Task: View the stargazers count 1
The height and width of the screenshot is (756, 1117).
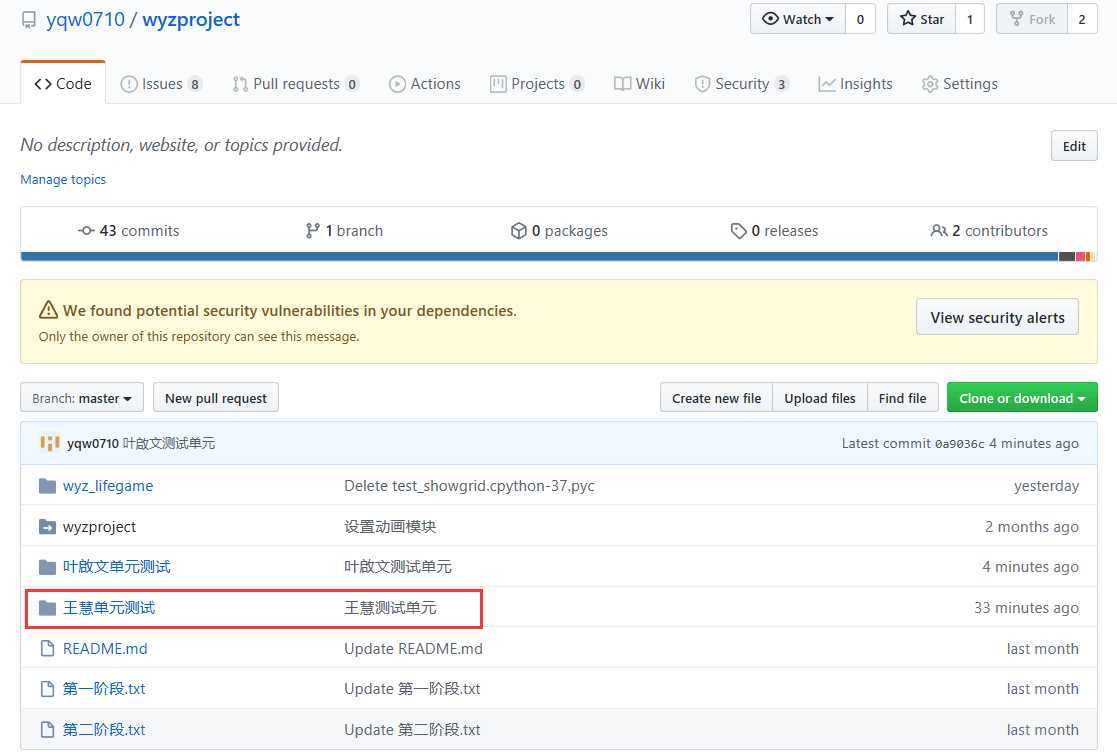Action: point(970,19)
